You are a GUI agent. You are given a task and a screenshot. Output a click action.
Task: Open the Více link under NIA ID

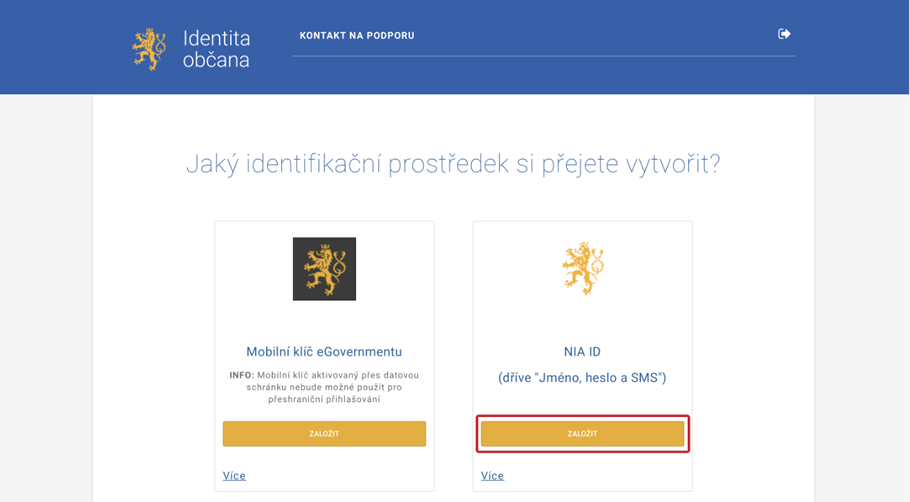(492, 476)
